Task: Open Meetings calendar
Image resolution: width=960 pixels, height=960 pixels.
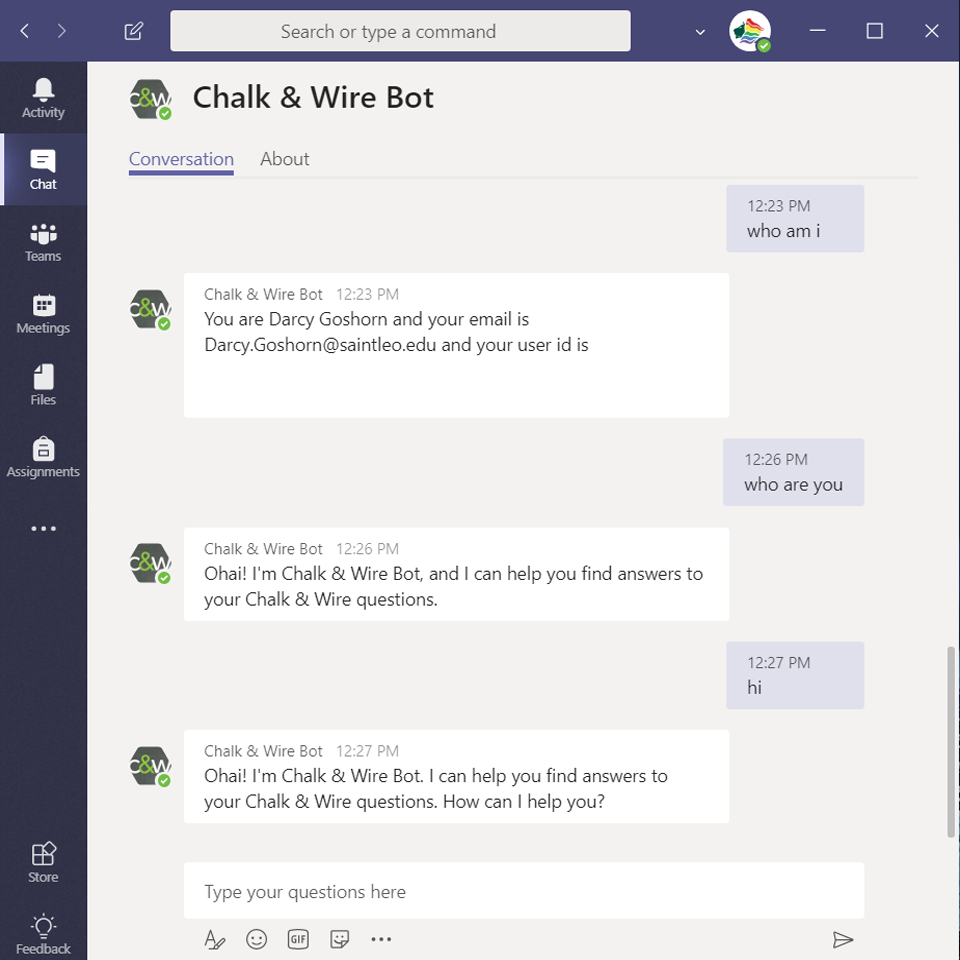Action: [x=43, y=313]
